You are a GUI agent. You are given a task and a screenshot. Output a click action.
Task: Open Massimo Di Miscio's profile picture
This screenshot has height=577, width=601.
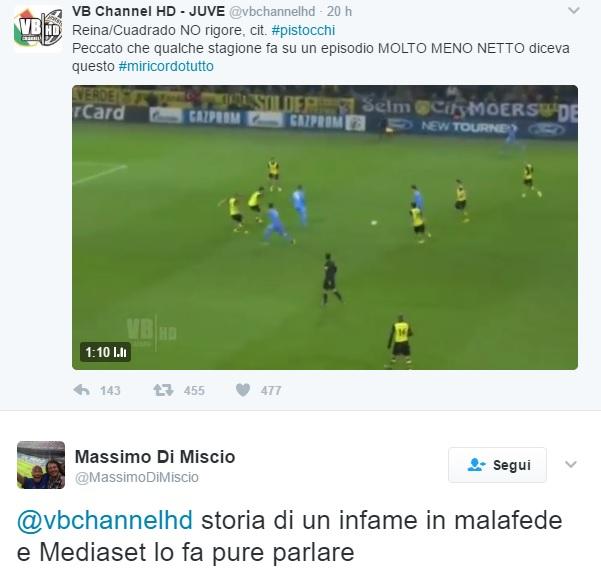click(x=41, y=465)
